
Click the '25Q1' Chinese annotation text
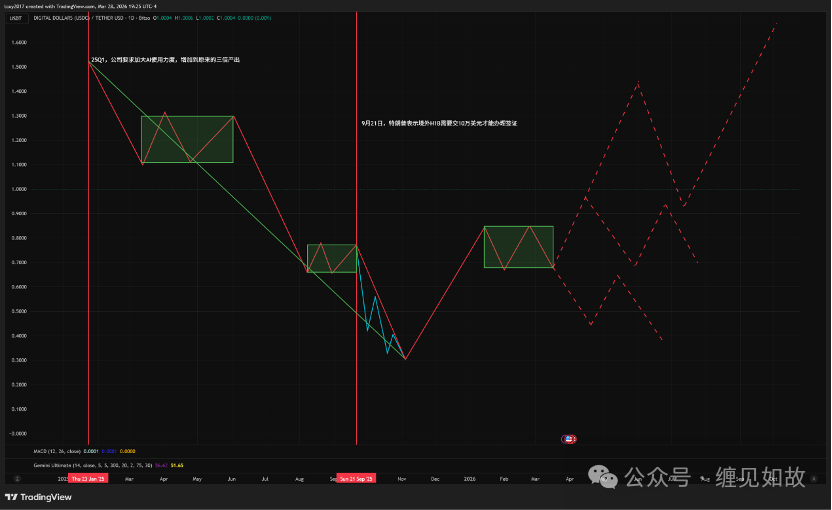click(165, 60)
